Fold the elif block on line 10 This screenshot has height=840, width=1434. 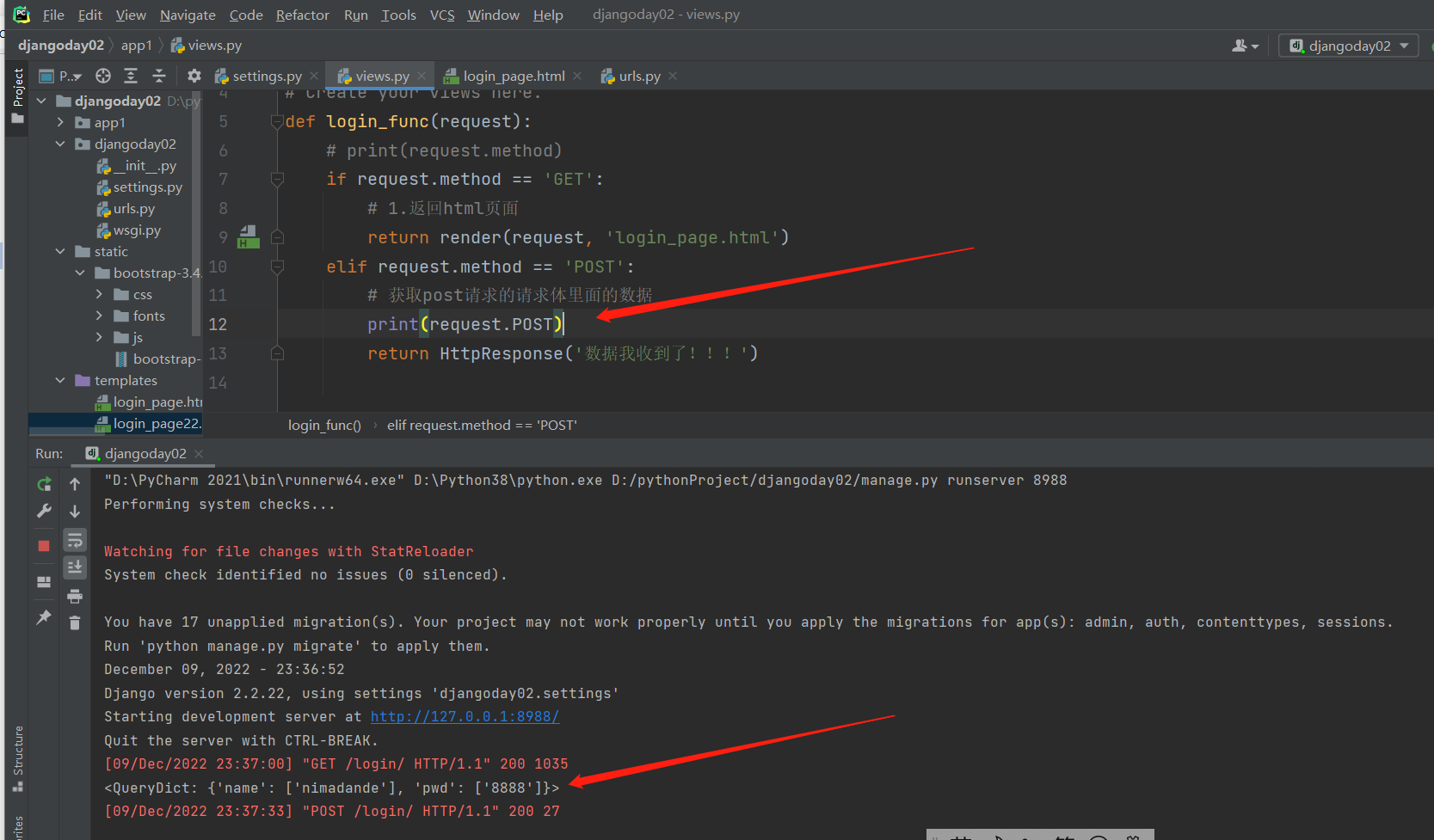click(277, 267)
